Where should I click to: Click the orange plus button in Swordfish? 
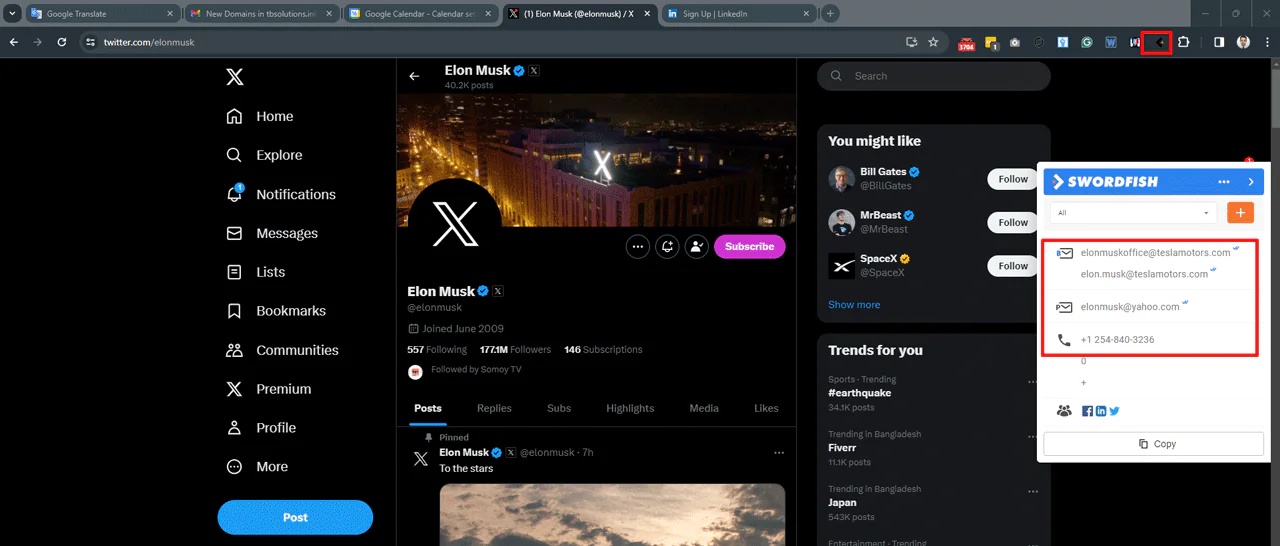(1240, 212)
